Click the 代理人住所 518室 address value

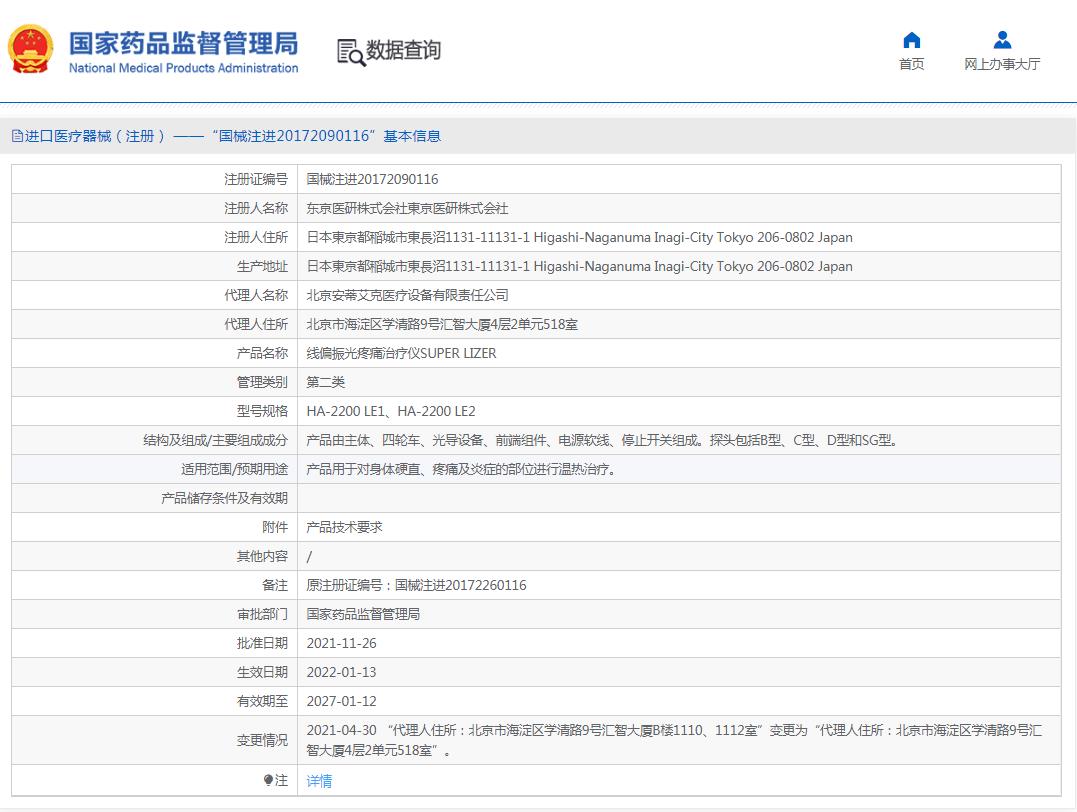click(442, 324)
